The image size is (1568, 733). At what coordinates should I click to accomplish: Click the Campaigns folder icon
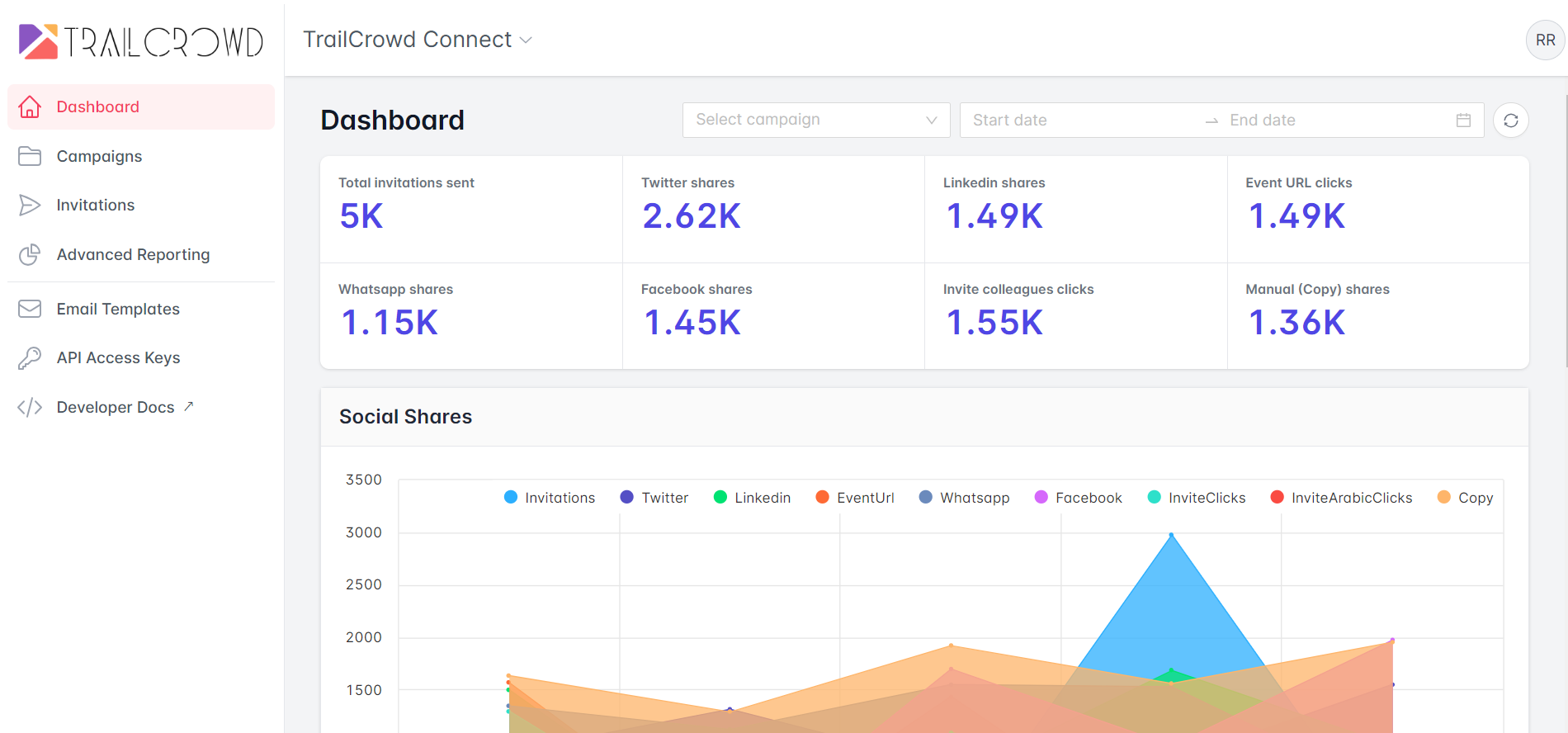click(x=30, y=156)
